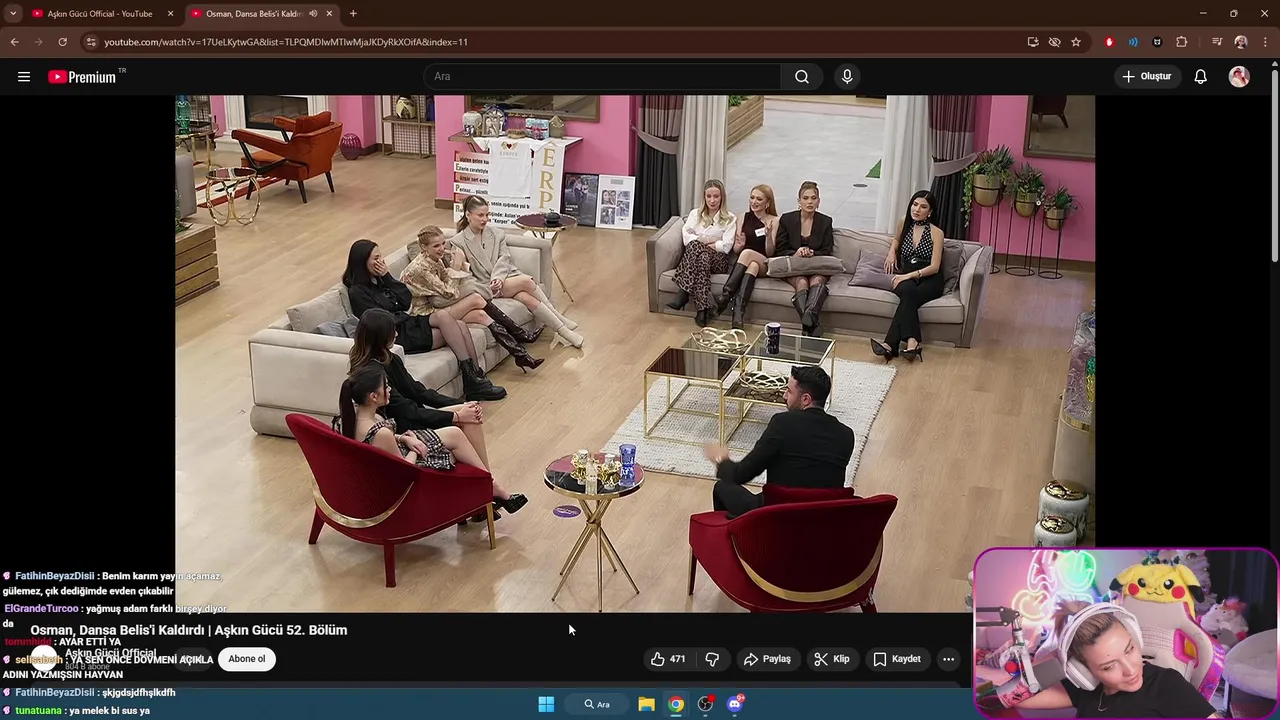This screenshot has height=720, width=1280.
Task: Create a clip with Klip
Action: 832,659
